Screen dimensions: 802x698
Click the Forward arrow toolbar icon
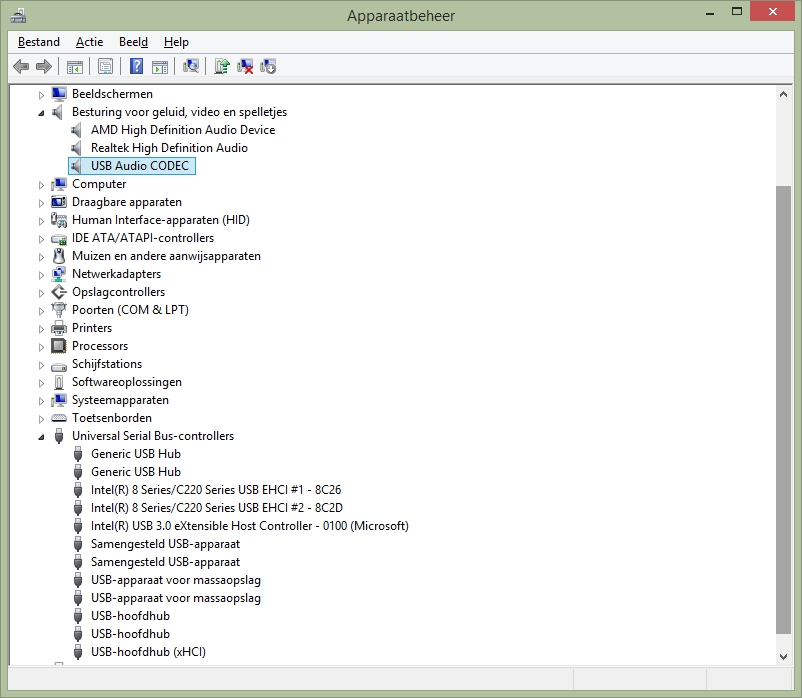coord(44,66)
